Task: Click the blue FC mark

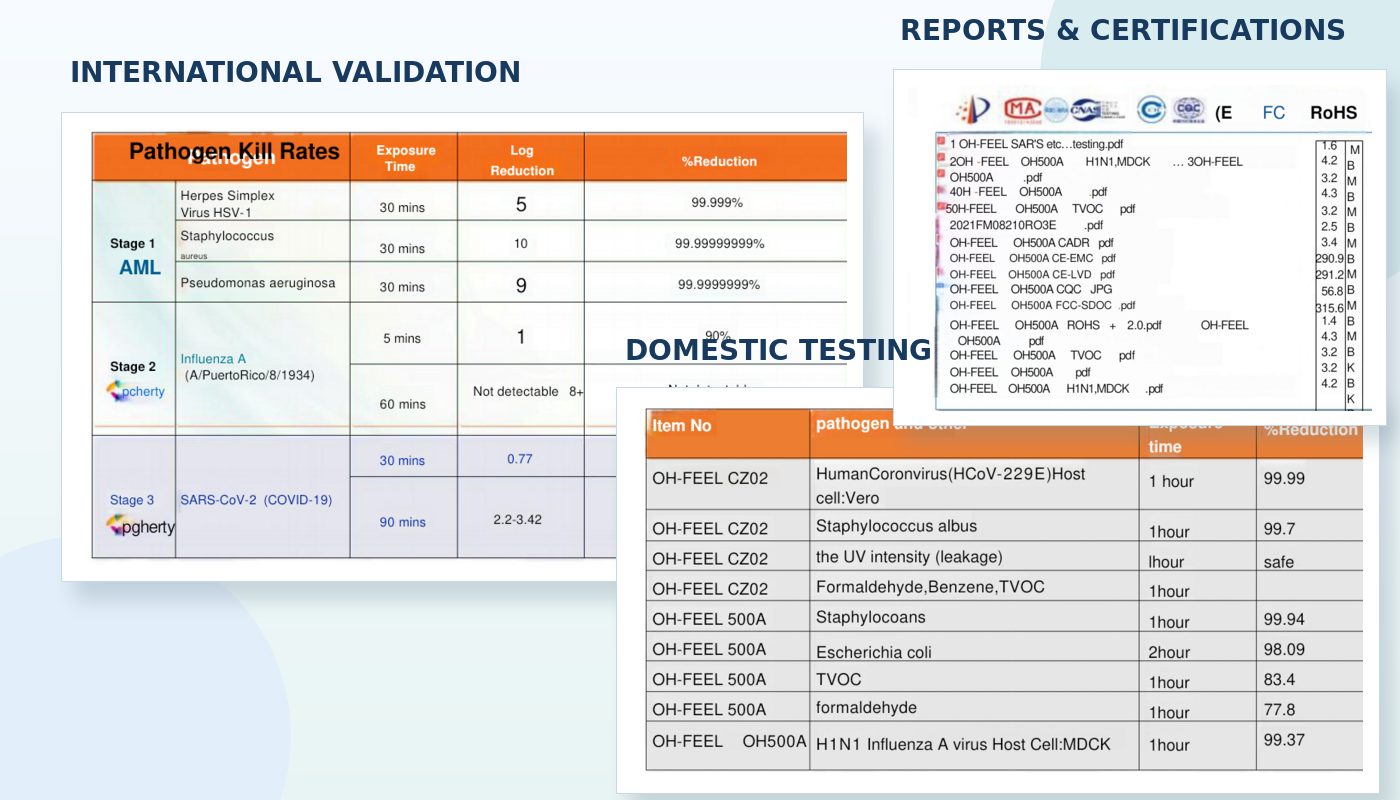Action: (1274, 113)
